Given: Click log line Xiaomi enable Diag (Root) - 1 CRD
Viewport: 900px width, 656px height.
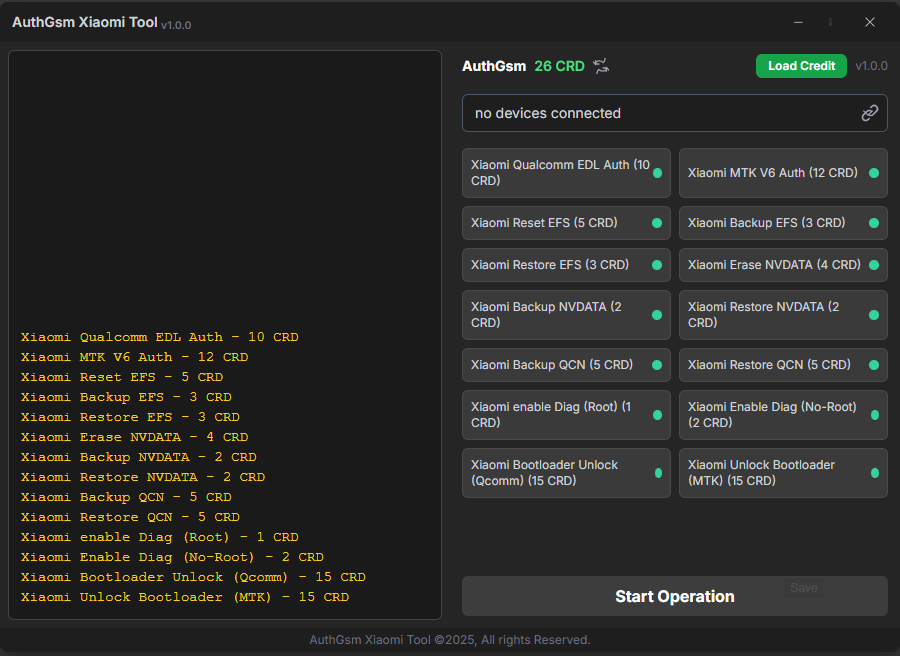Looking at the screenshot, I should click(160, 537).
